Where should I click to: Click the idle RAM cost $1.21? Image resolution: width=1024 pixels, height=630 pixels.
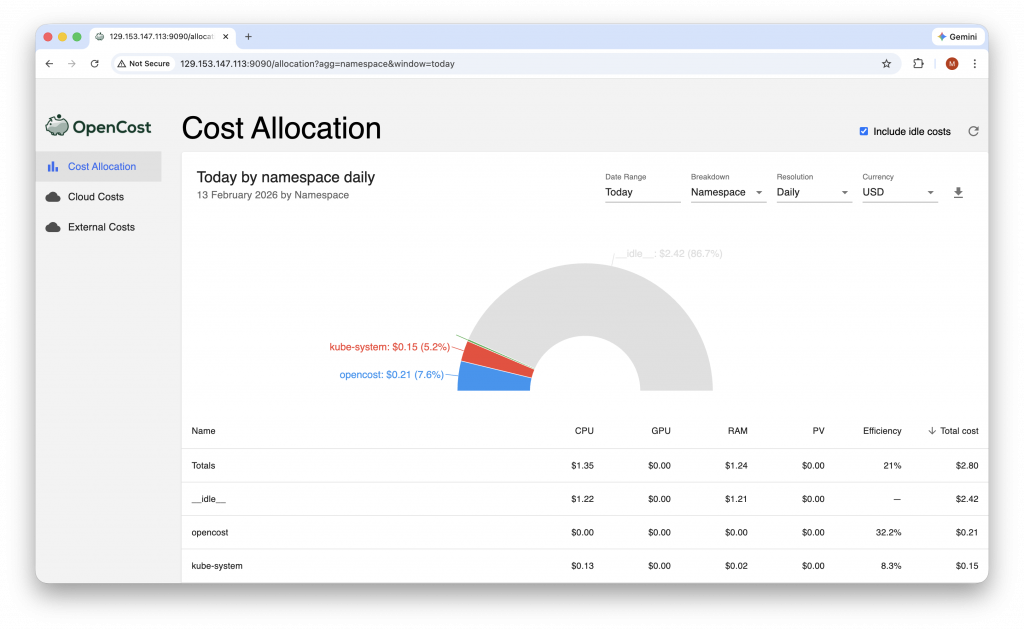coord(736,499)
